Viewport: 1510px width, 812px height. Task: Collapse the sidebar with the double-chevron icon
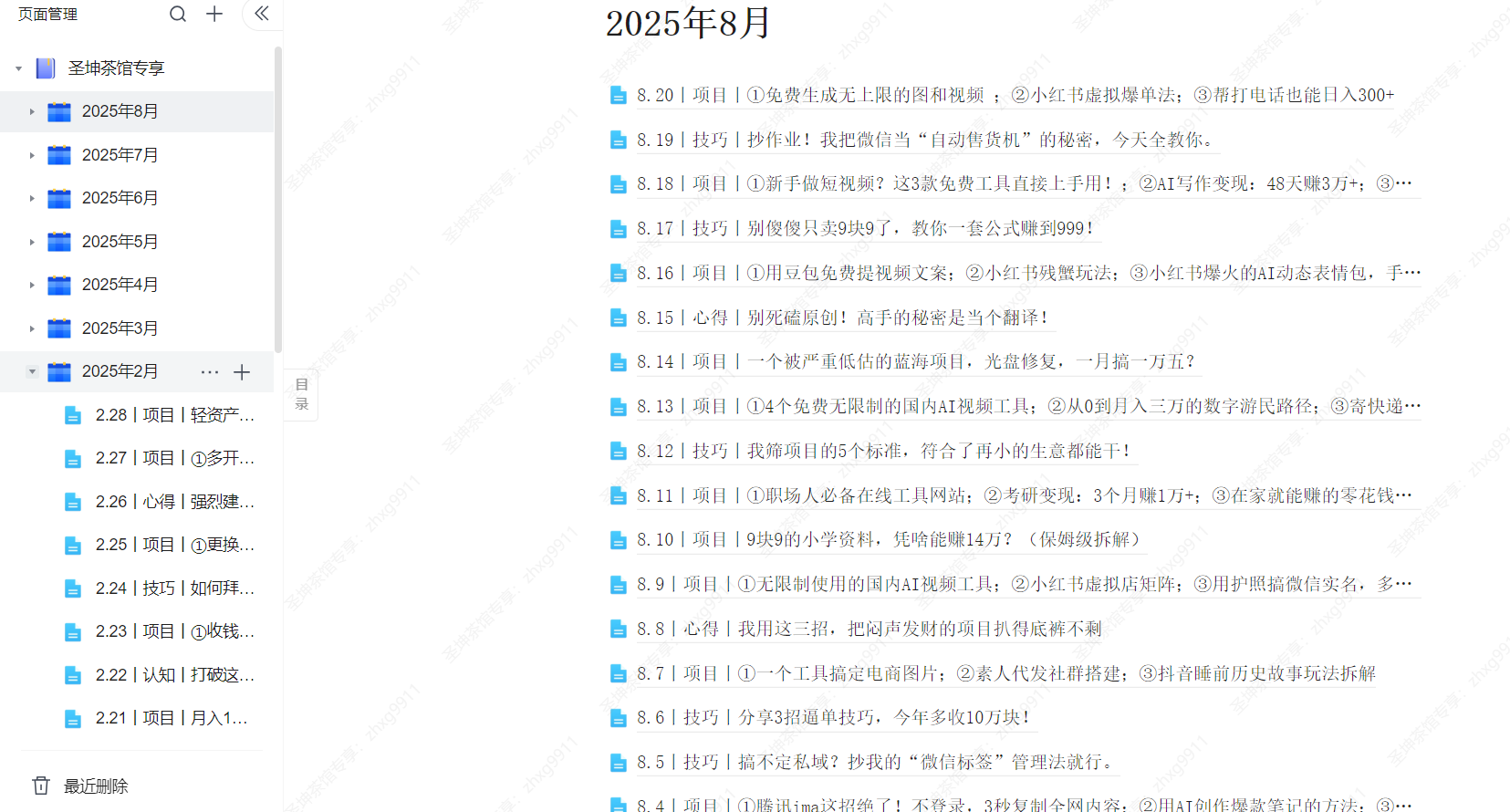tap(262, 14)
